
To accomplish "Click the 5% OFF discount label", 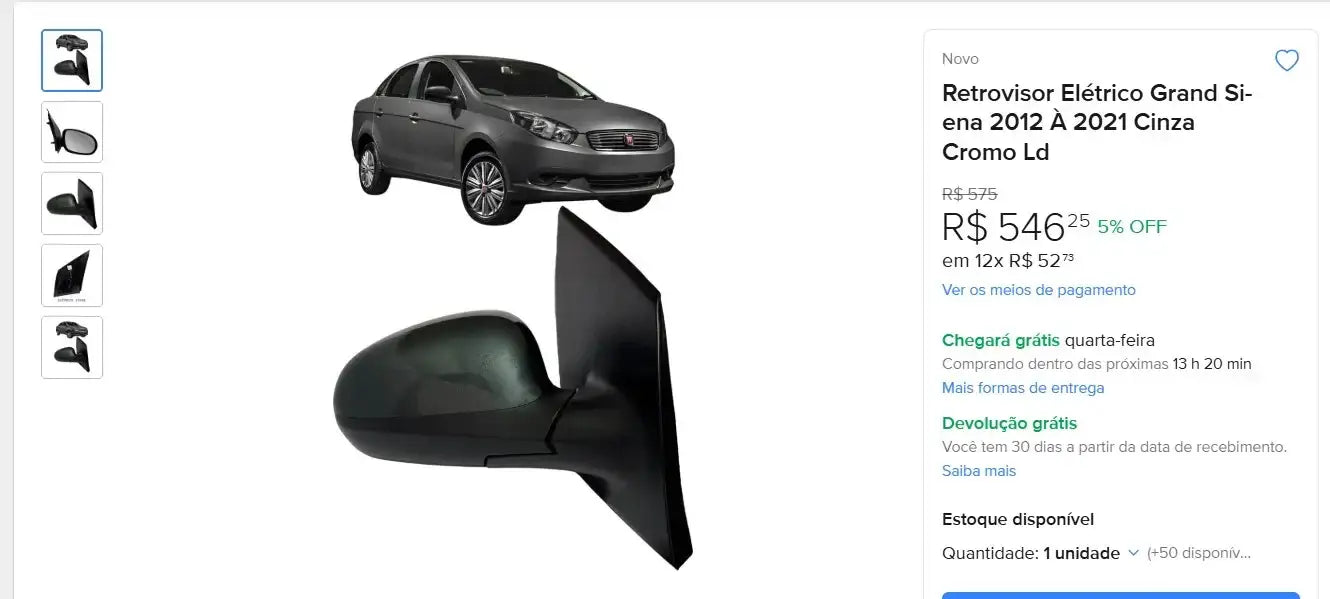I will click(1132, 227).
